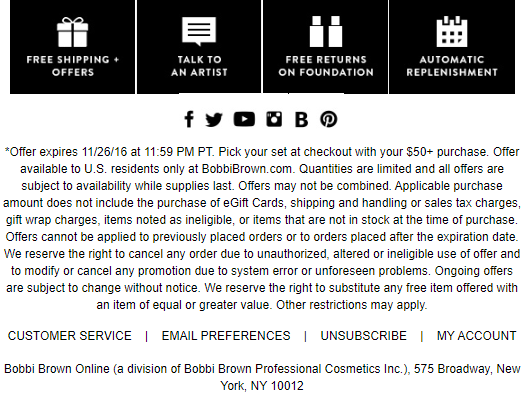Click the Unsubscribe link
The height and width of the screenshot is (418, 528).
click(x=364, y=336)
